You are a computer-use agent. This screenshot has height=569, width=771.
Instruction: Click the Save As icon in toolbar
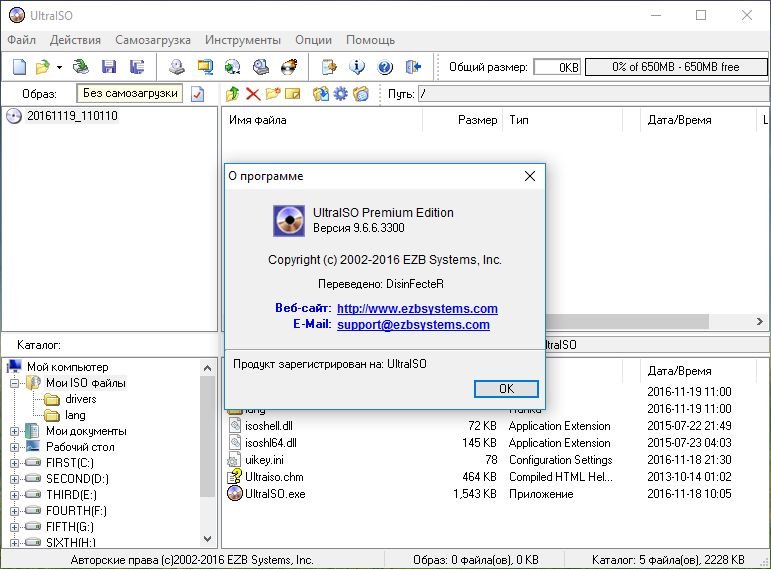coord(137,66)
